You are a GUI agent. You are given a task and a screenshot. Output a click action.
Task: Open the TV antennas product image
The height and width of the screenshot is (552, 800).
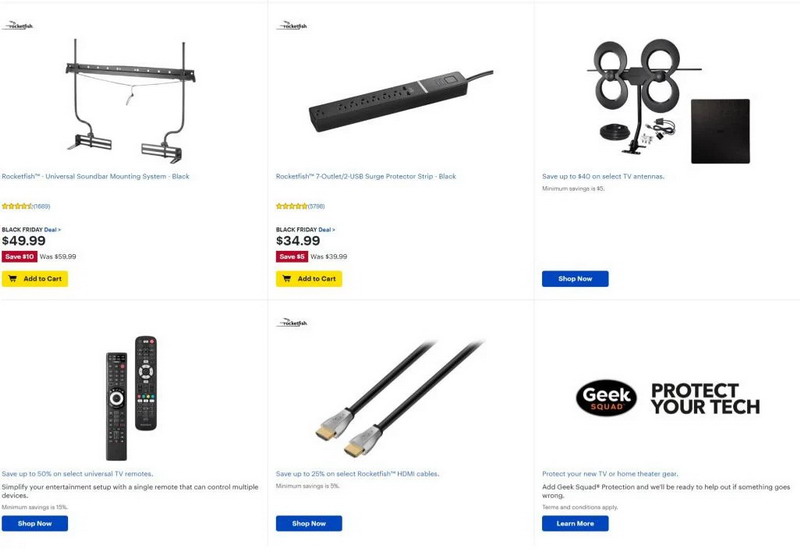click(668, 101)
